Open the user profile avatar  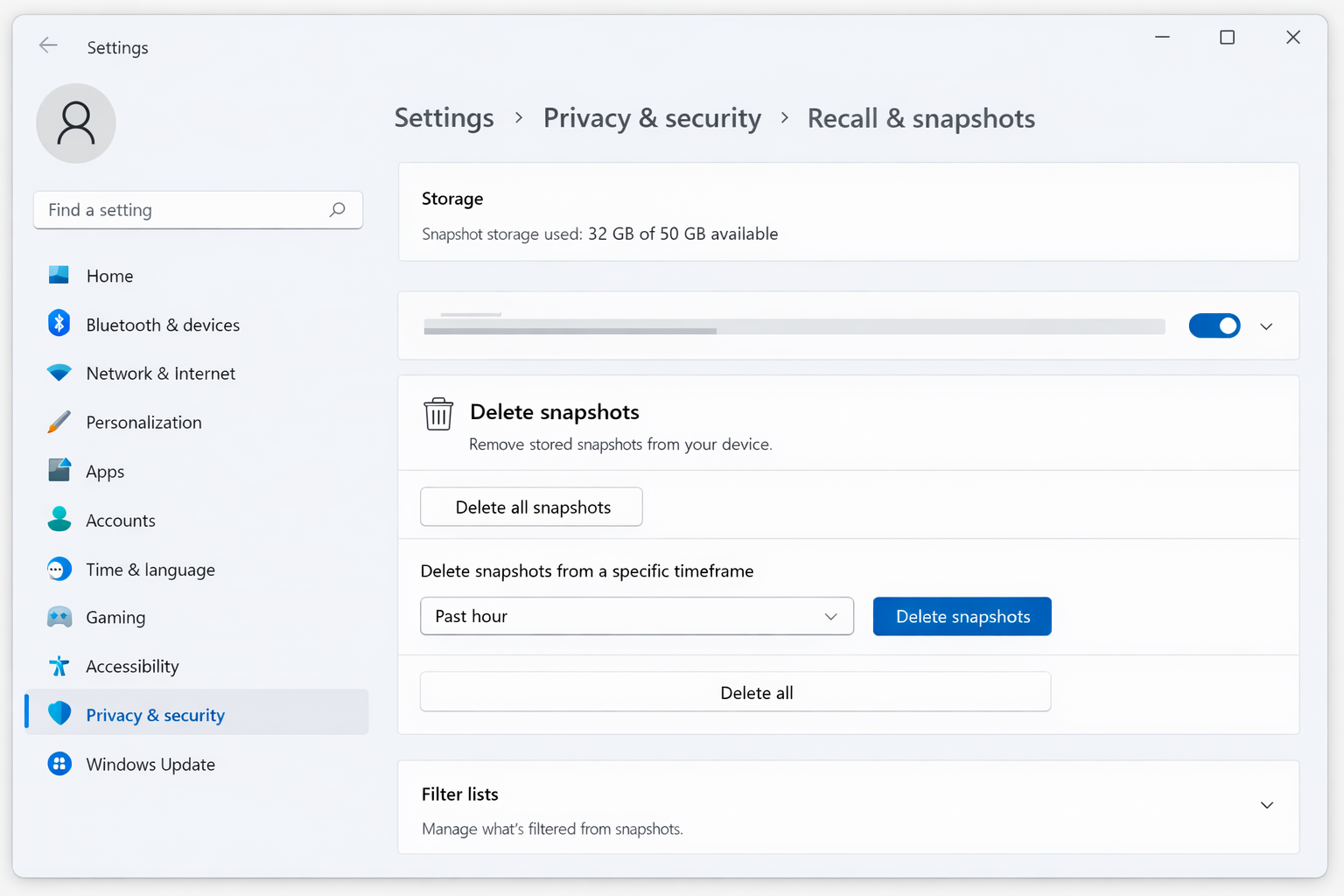point(76,123)
